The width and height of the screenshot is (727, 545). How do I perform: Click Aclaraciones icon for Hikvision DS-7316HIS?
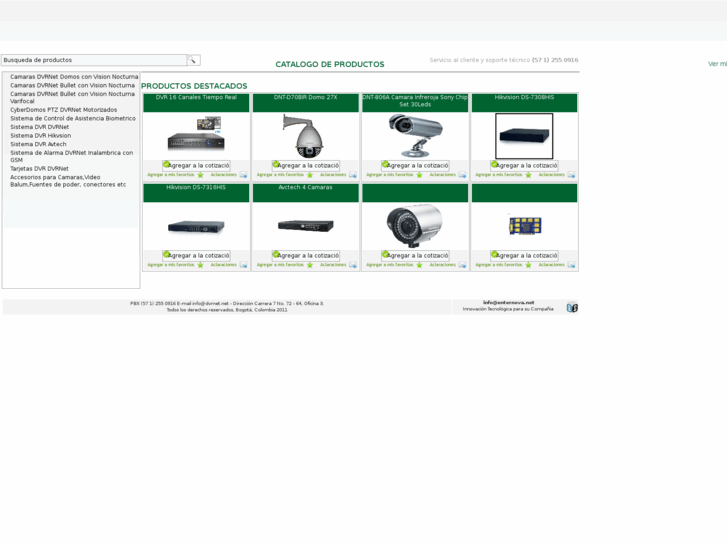click(x=243, y=265)
